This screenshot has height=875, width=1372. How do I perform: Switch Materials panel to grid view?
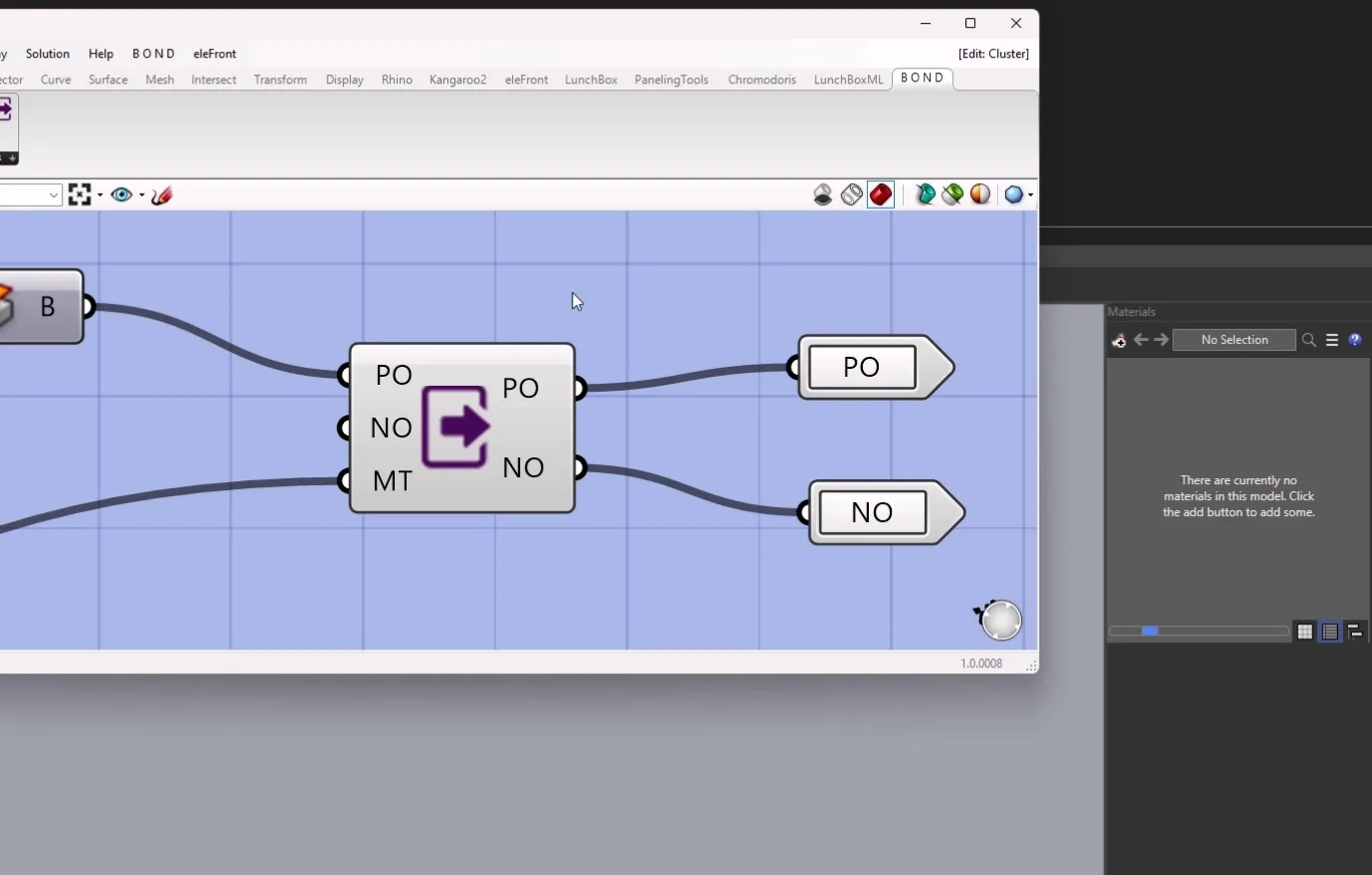click(1305, 631)
